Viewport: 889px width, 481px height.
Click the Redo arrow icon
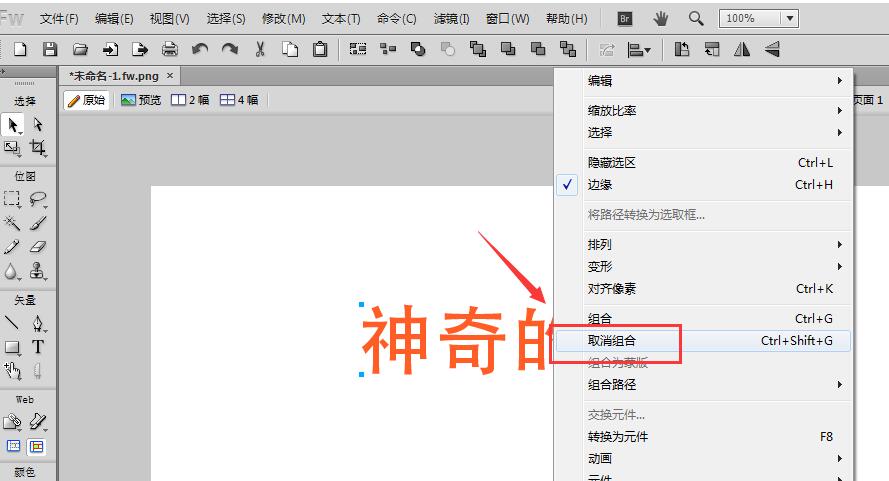(x=230, y=49)
